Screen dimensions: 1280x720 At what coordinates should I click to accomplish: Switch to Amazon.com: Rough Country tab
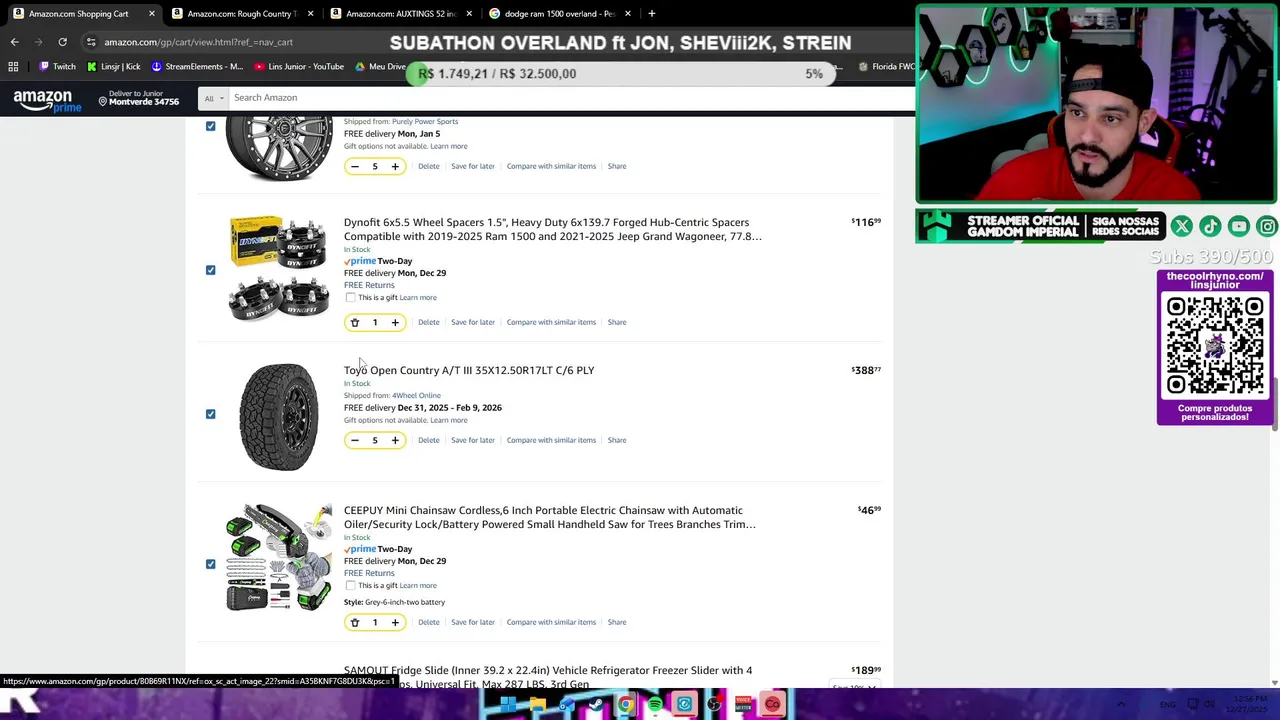click(x=241, y=14)
